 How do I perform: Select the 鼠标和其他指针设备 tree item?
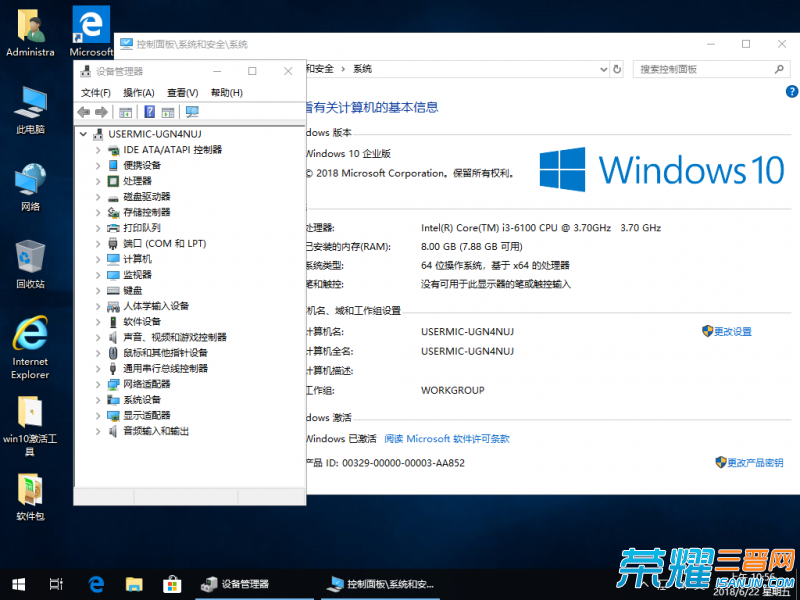(x=165, y=353)
